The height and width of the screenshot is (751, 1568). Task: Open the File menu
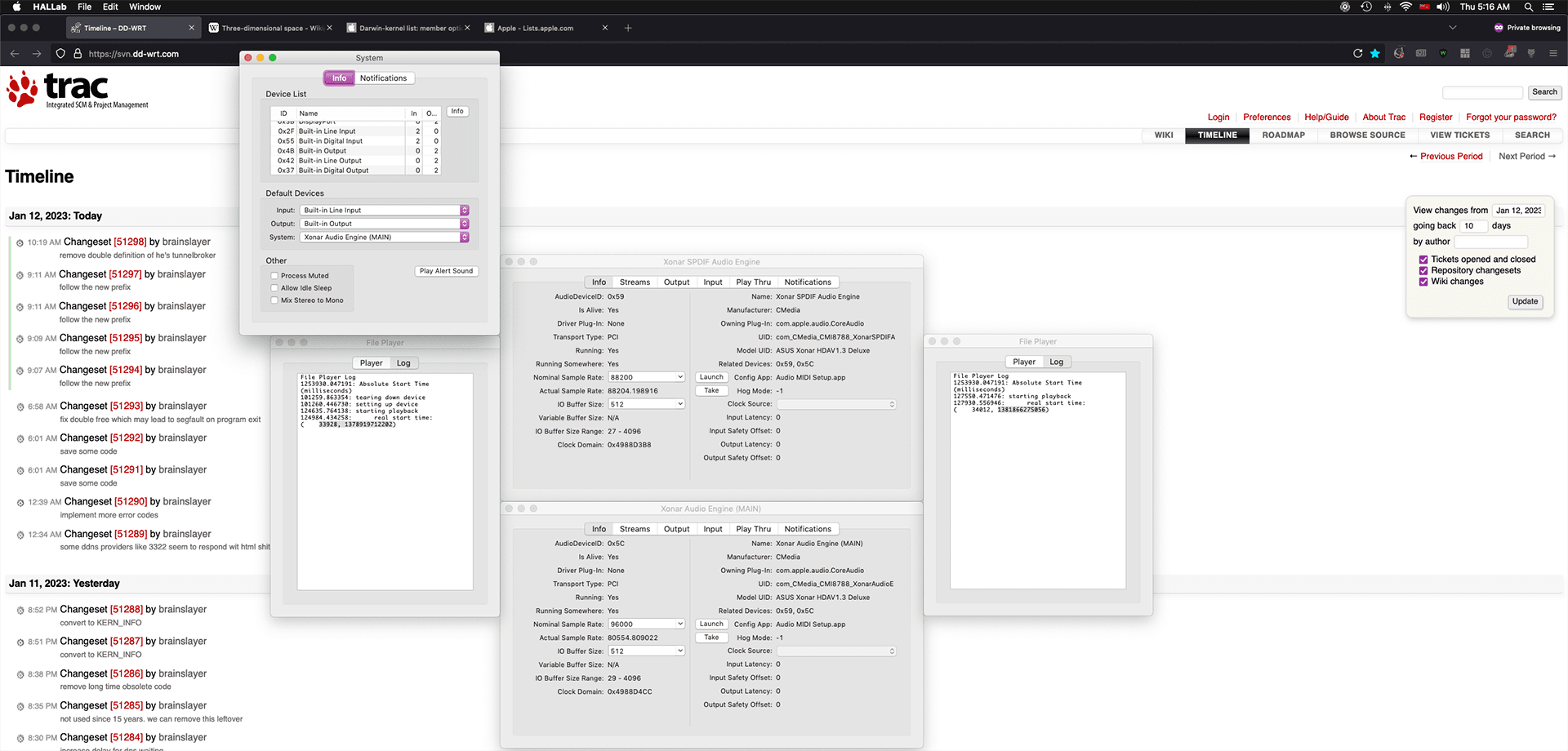tap(85, 7)
